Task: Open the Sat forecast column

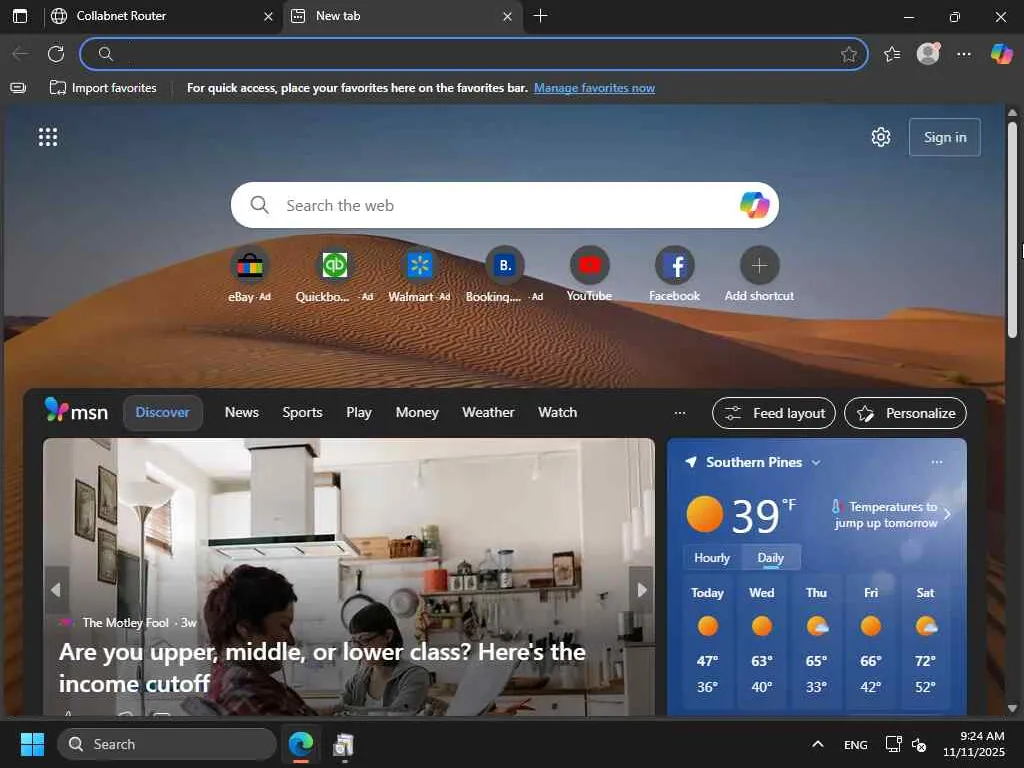Action: (x=925, y=641)
